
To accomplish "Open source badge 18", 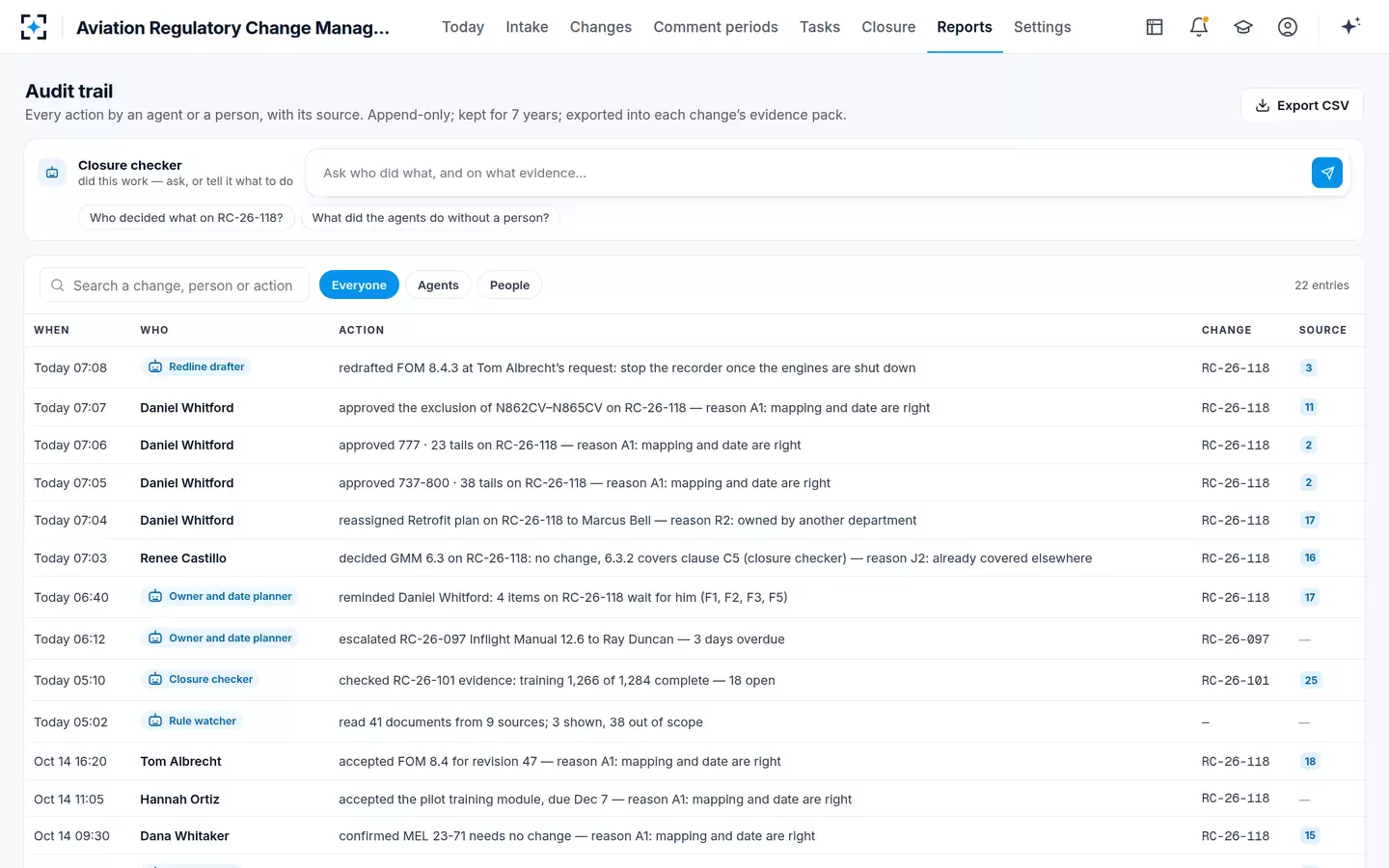I will tap(1310, 761).
